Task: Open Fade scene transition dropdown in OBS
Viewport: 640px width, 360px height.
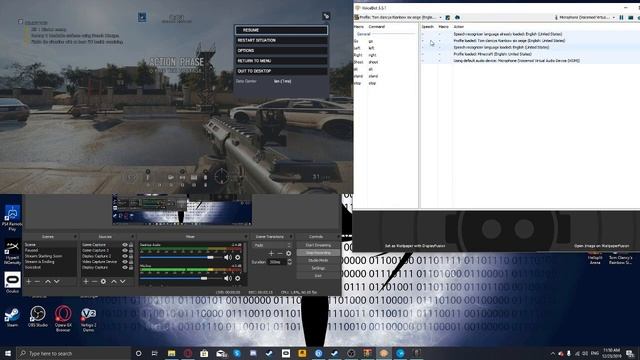Action: tap(271, 245)
